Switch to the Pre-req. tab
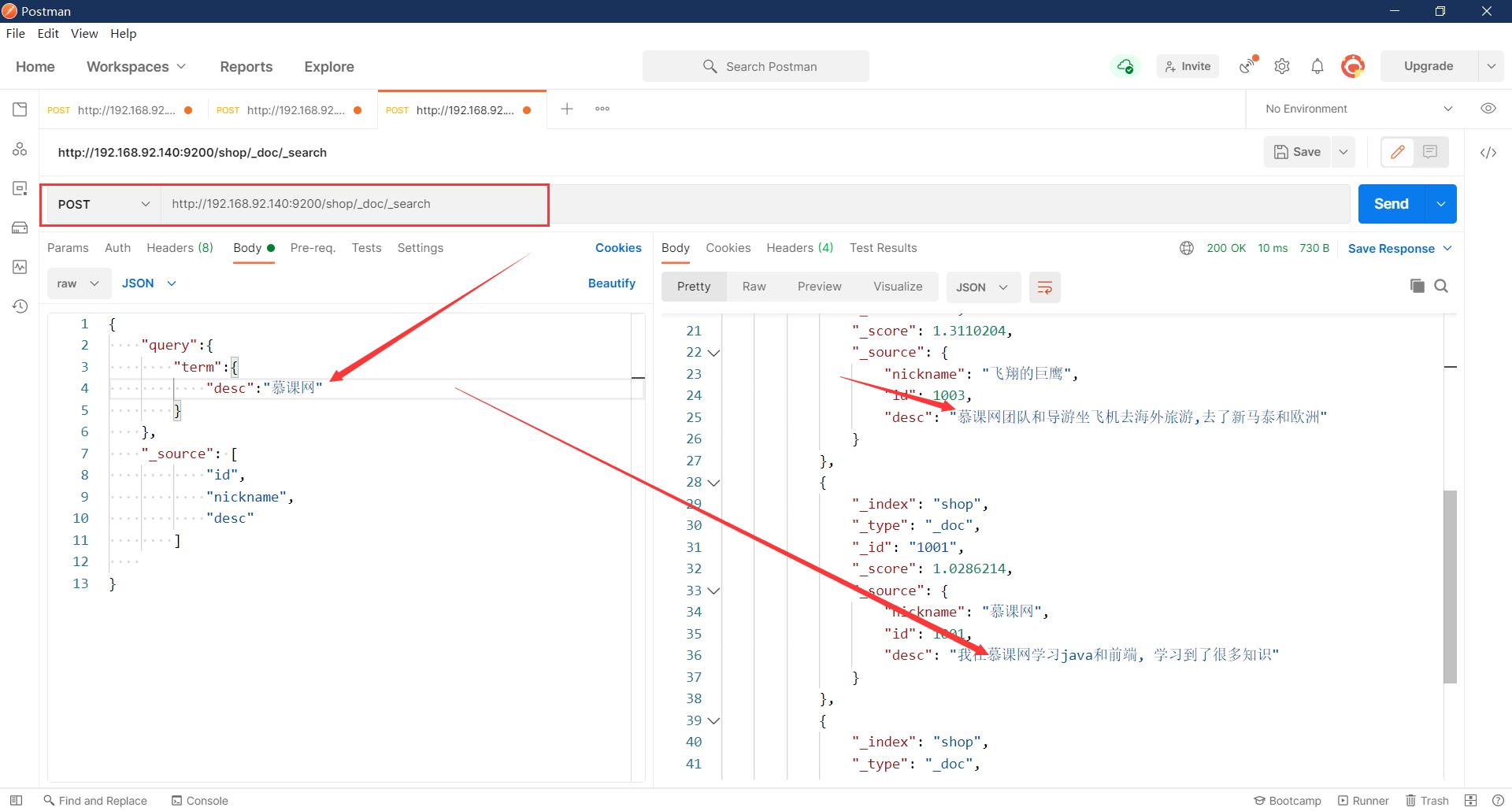Image resolution: width=1512 pixels, height=811 pixels. 313,248
